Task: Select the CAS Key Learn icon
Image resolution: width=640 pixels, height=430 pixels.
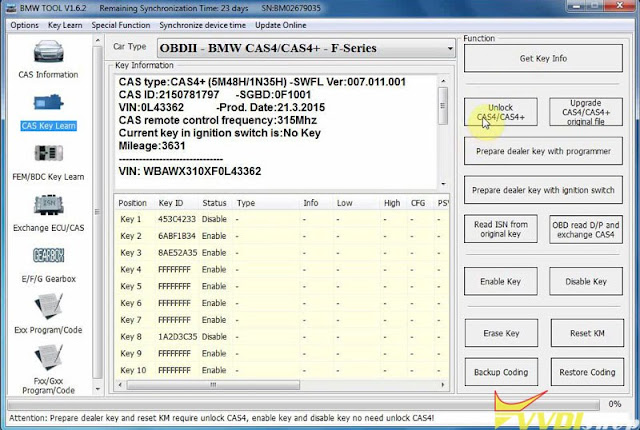Action: coord(48,103)
